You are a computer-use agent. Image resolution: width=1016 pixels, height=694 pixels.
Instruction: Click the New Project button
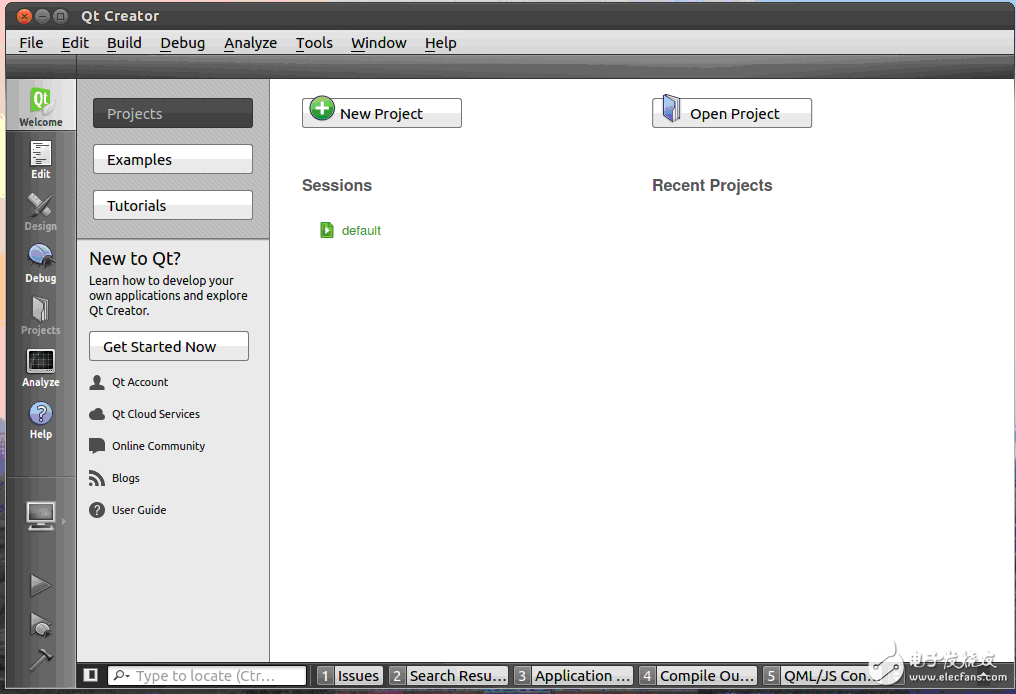pos(382,113)
